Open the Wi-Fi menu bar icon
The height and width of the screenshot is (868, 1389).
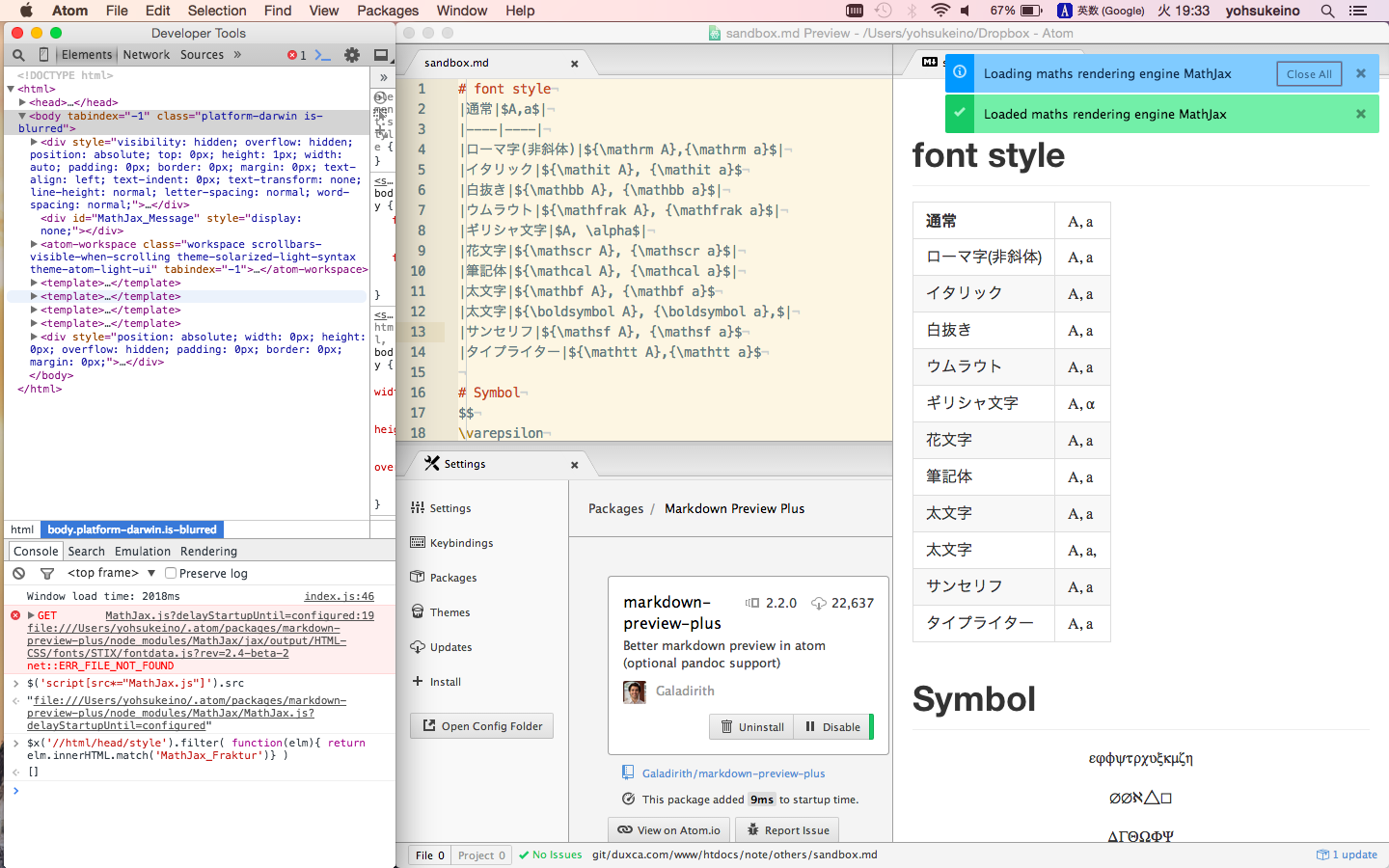point(940,11)
